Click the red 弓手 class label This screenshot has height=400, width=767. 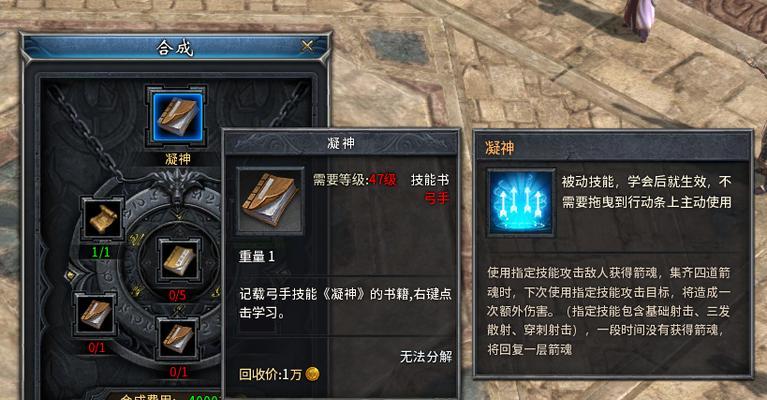(x=436, y=198)
